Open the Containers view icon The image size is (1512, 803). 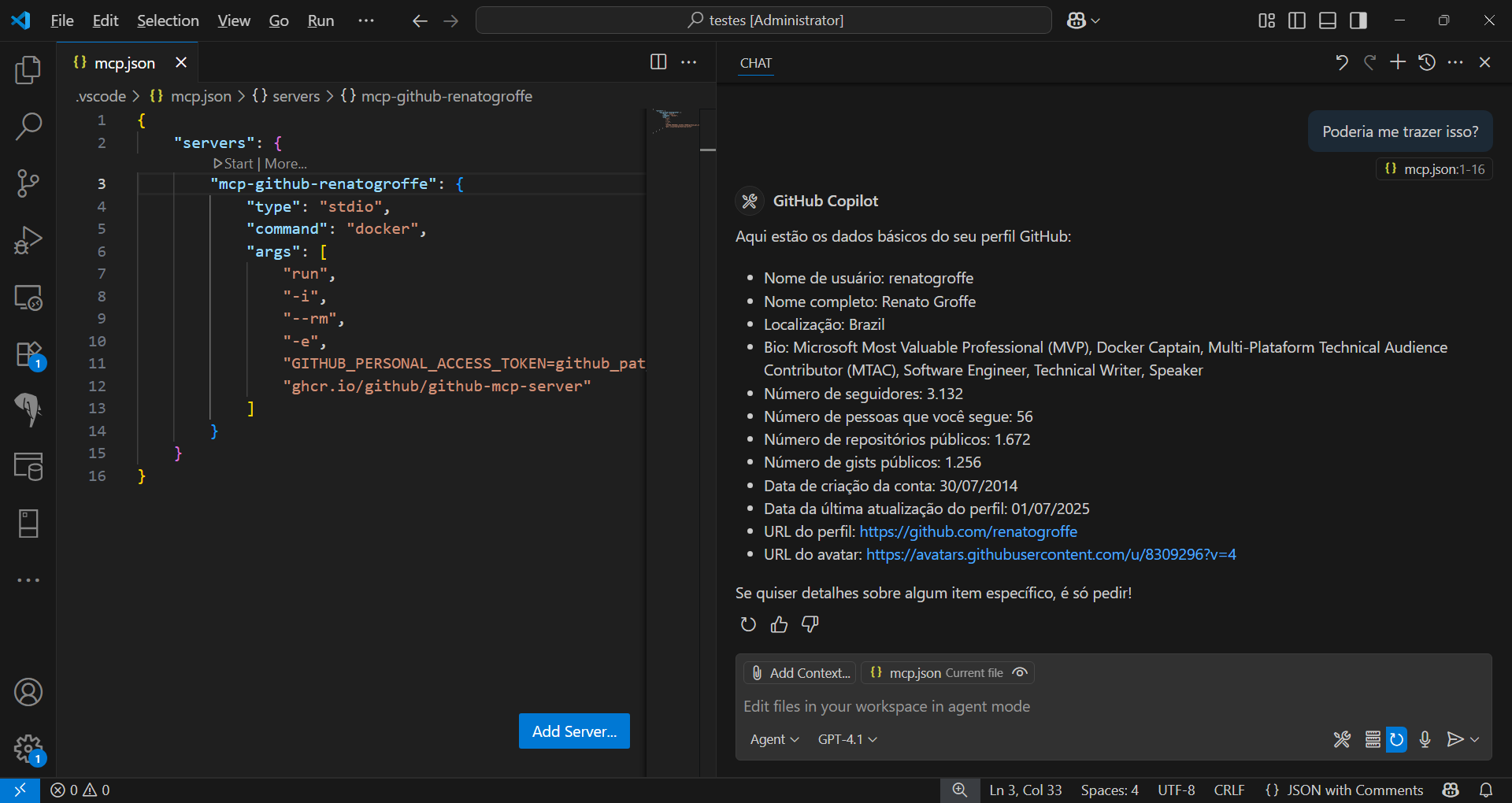[x=28, y=467]
